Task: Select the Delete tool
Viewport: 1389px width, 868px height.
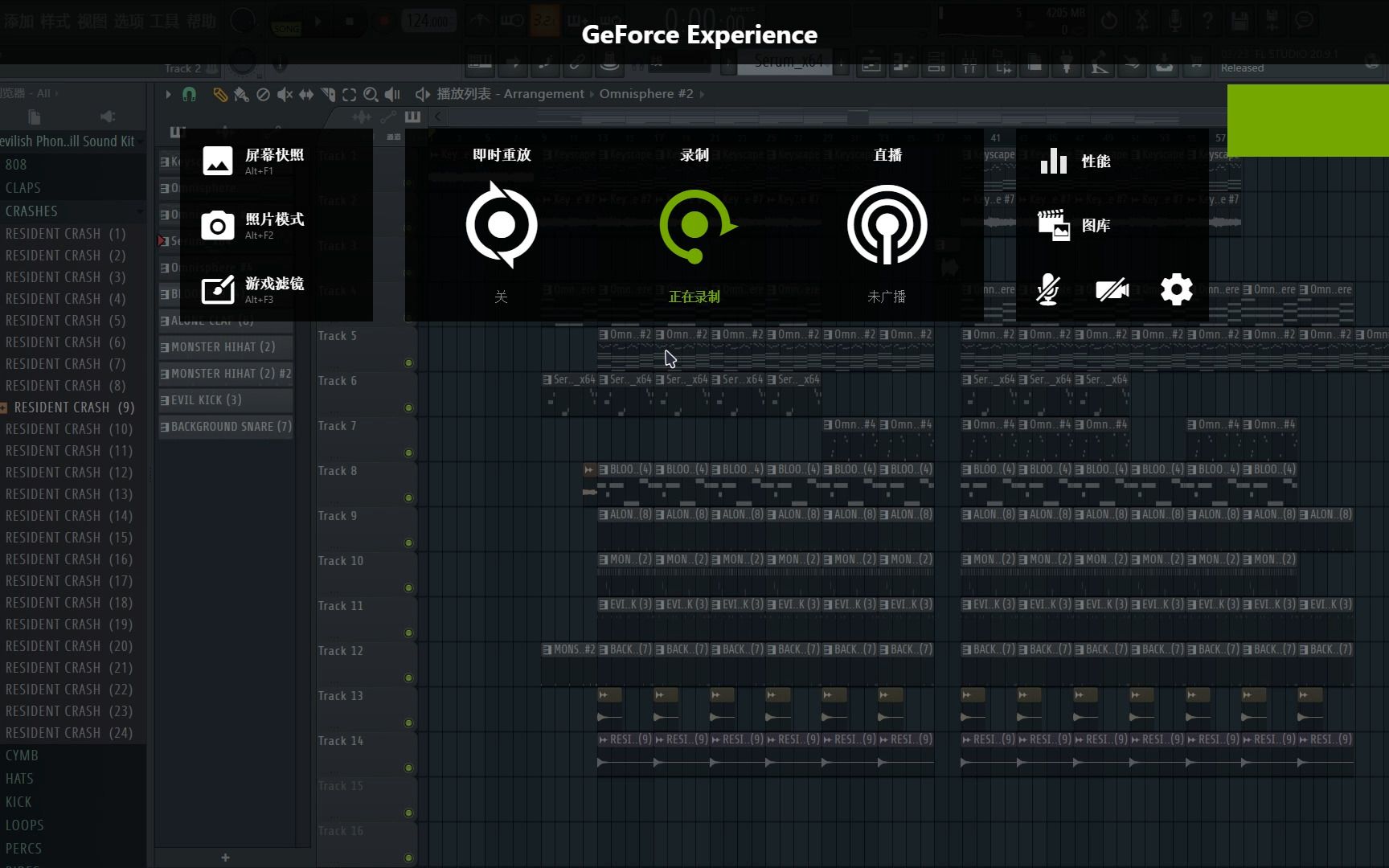Action: [263, 94]
